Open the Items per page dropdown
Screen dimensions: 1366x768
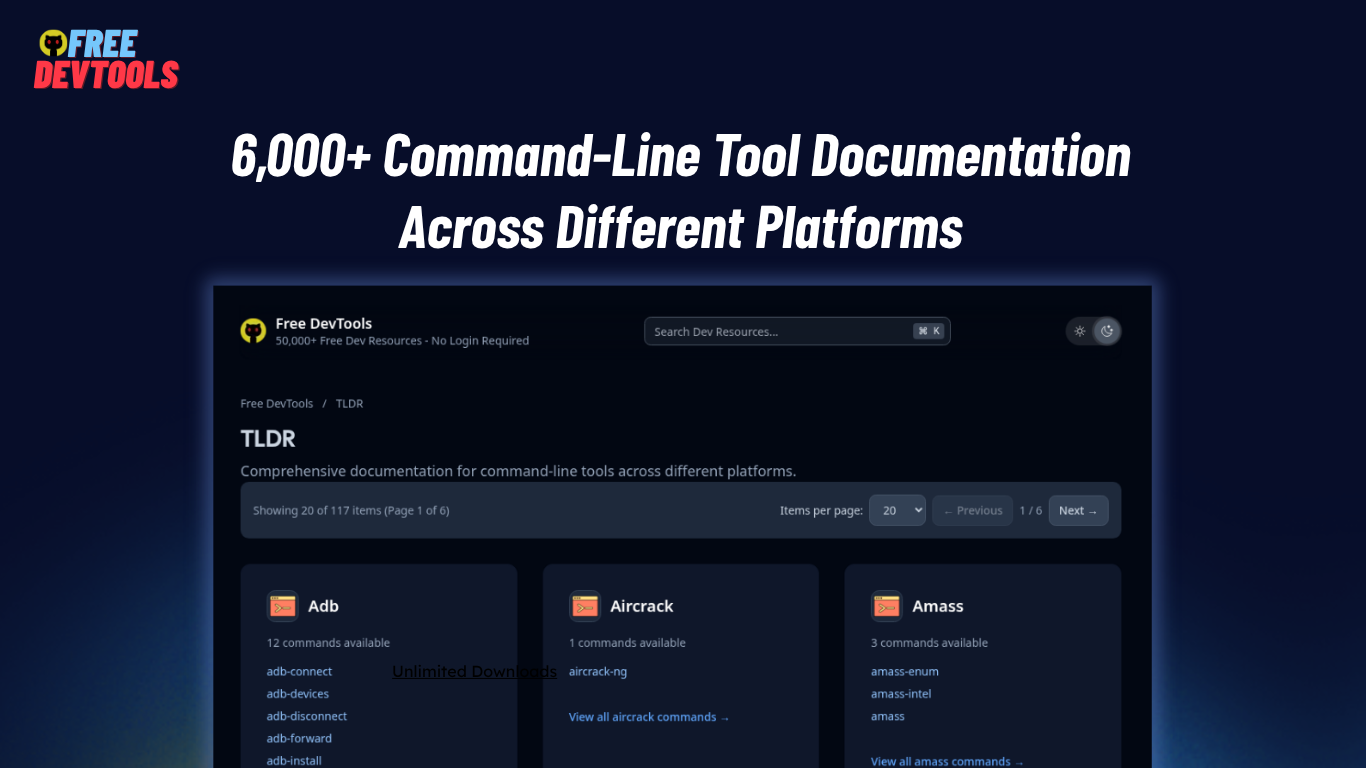[897, 510]
